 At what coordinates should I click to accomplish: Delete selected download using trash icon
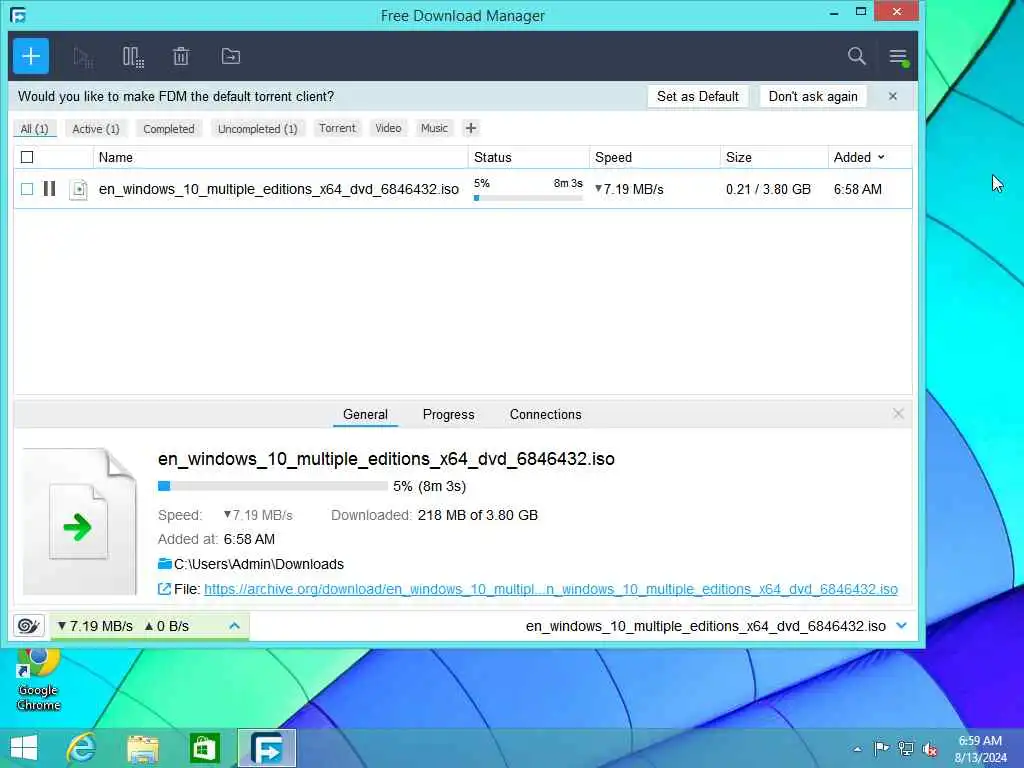[x=181, y=56]
